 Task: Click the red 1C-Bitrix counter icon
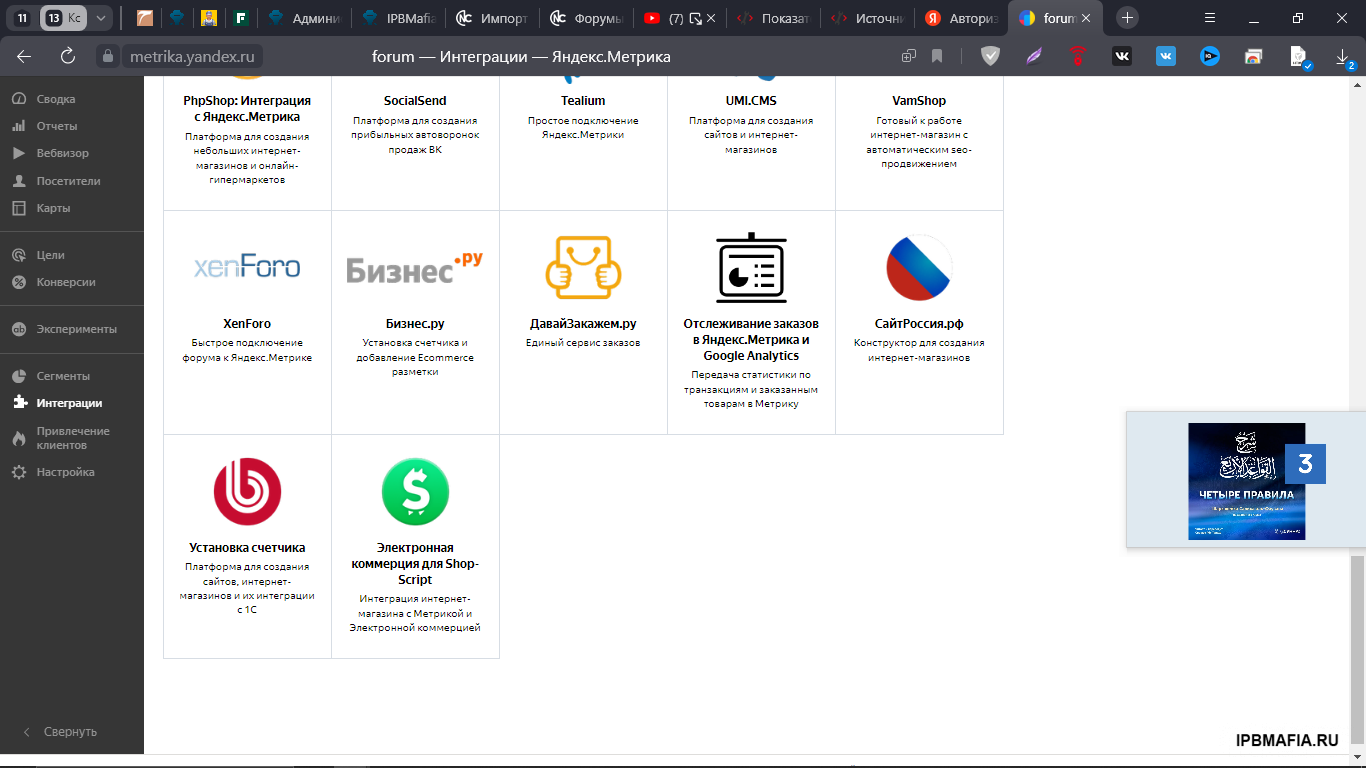[x=247, y=491]
